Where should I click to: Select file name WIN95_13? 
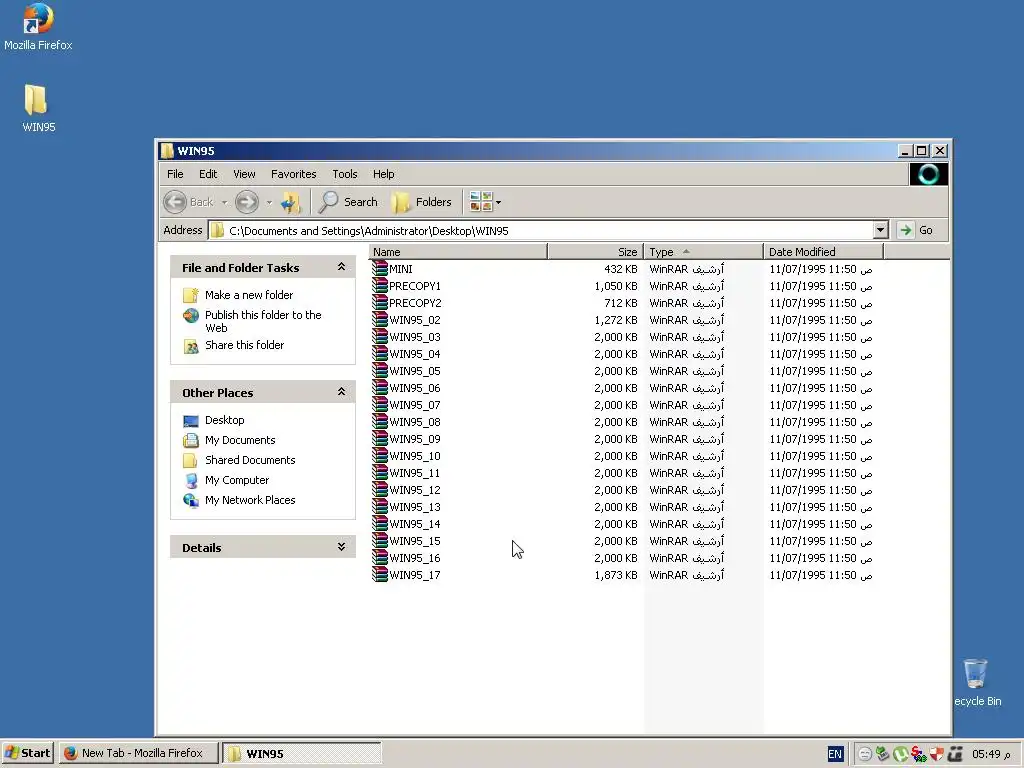coord(415,507)
